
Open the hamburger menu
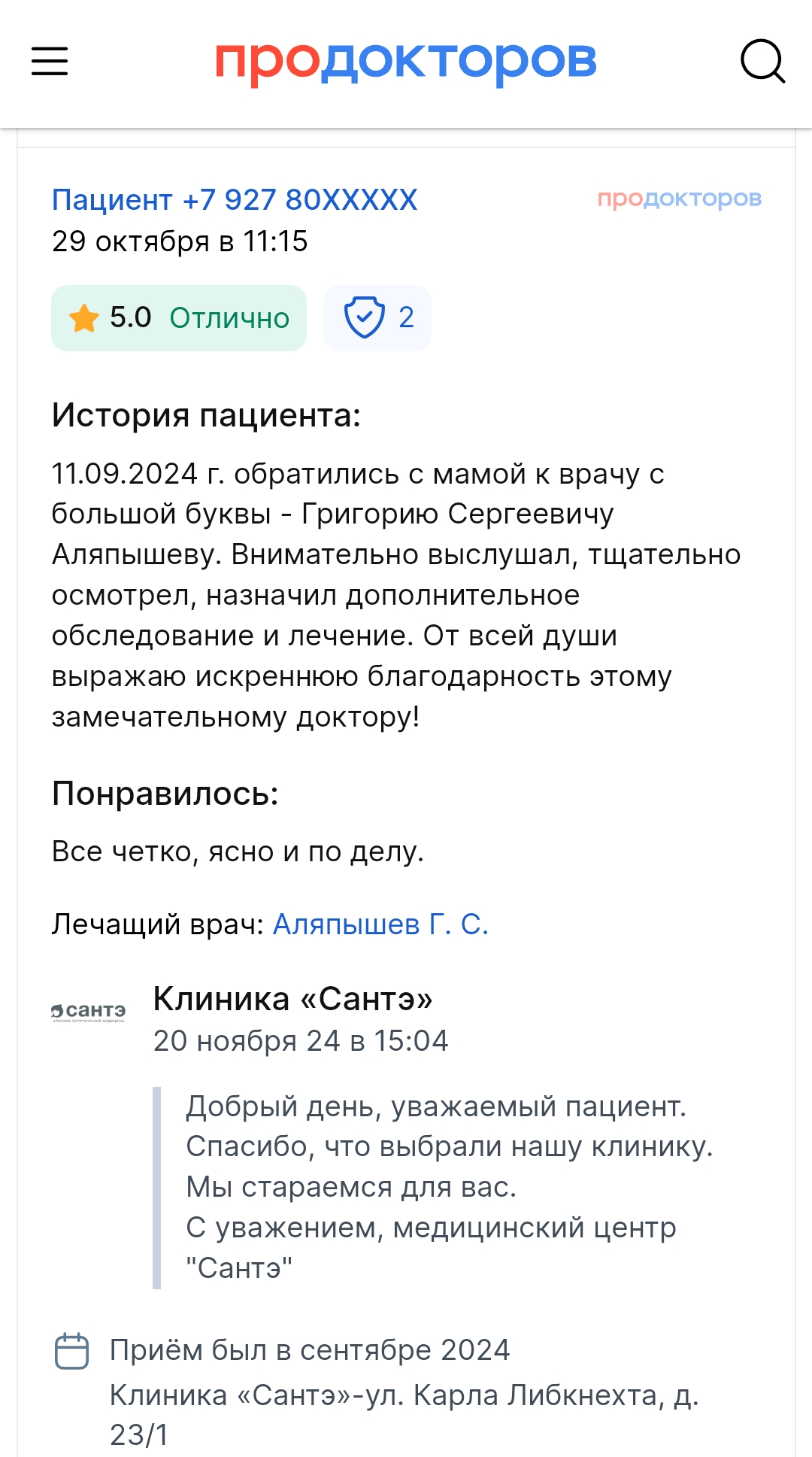click(x=50, y=61)
